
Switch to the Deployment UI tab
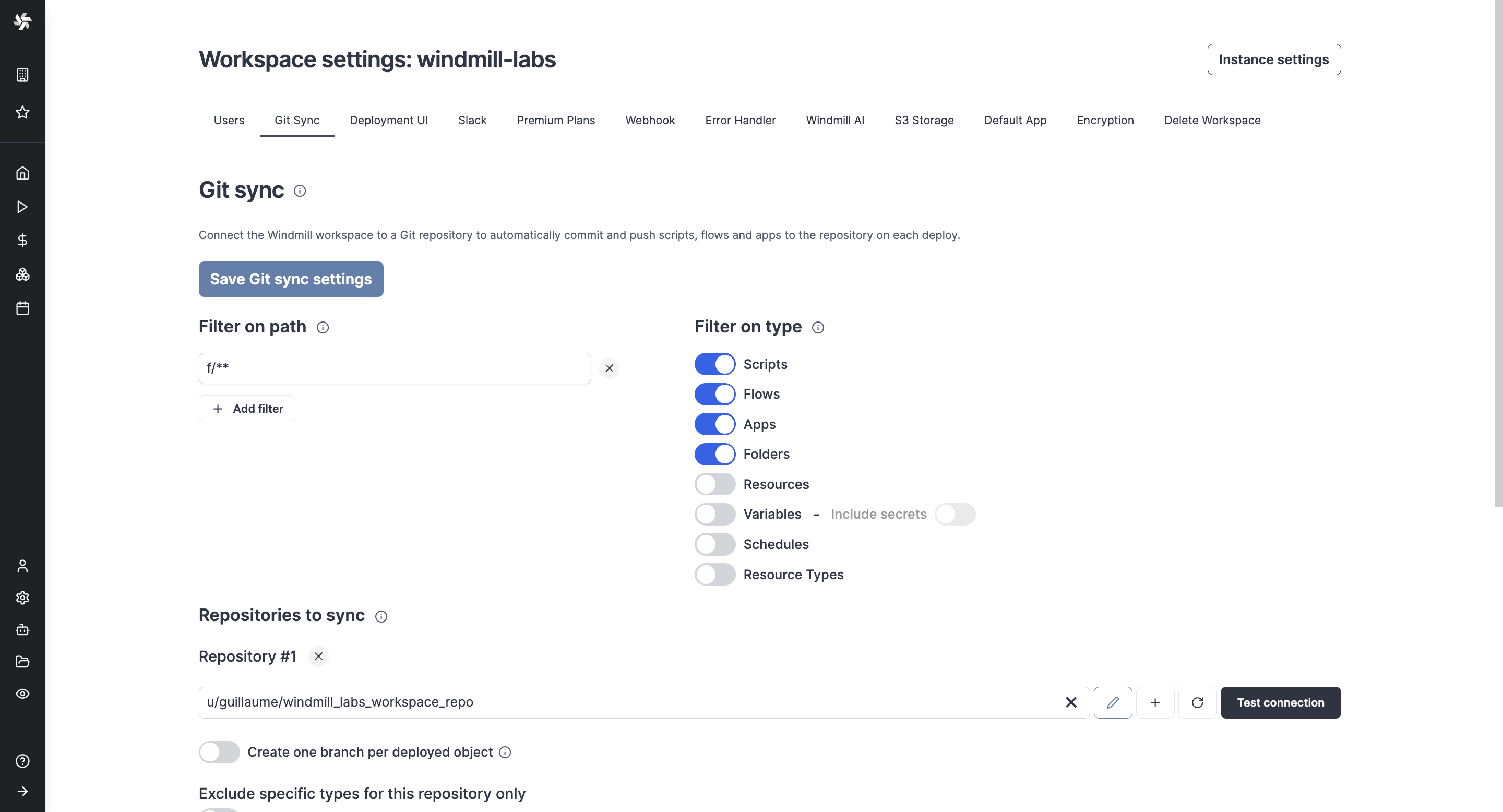pyautogui.click(x=389, y=120)
